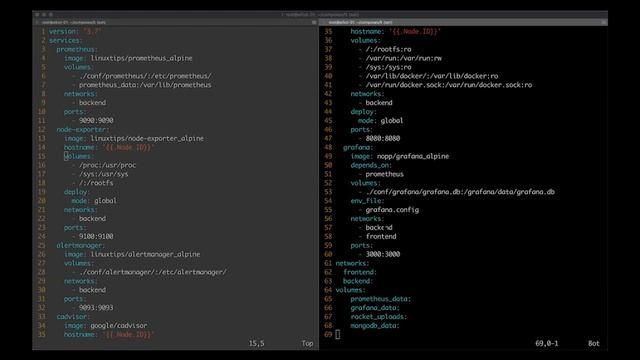640x360 pixels.
Task: Click "prometheus" dependency on line 51
Action: tap(384, 174)
